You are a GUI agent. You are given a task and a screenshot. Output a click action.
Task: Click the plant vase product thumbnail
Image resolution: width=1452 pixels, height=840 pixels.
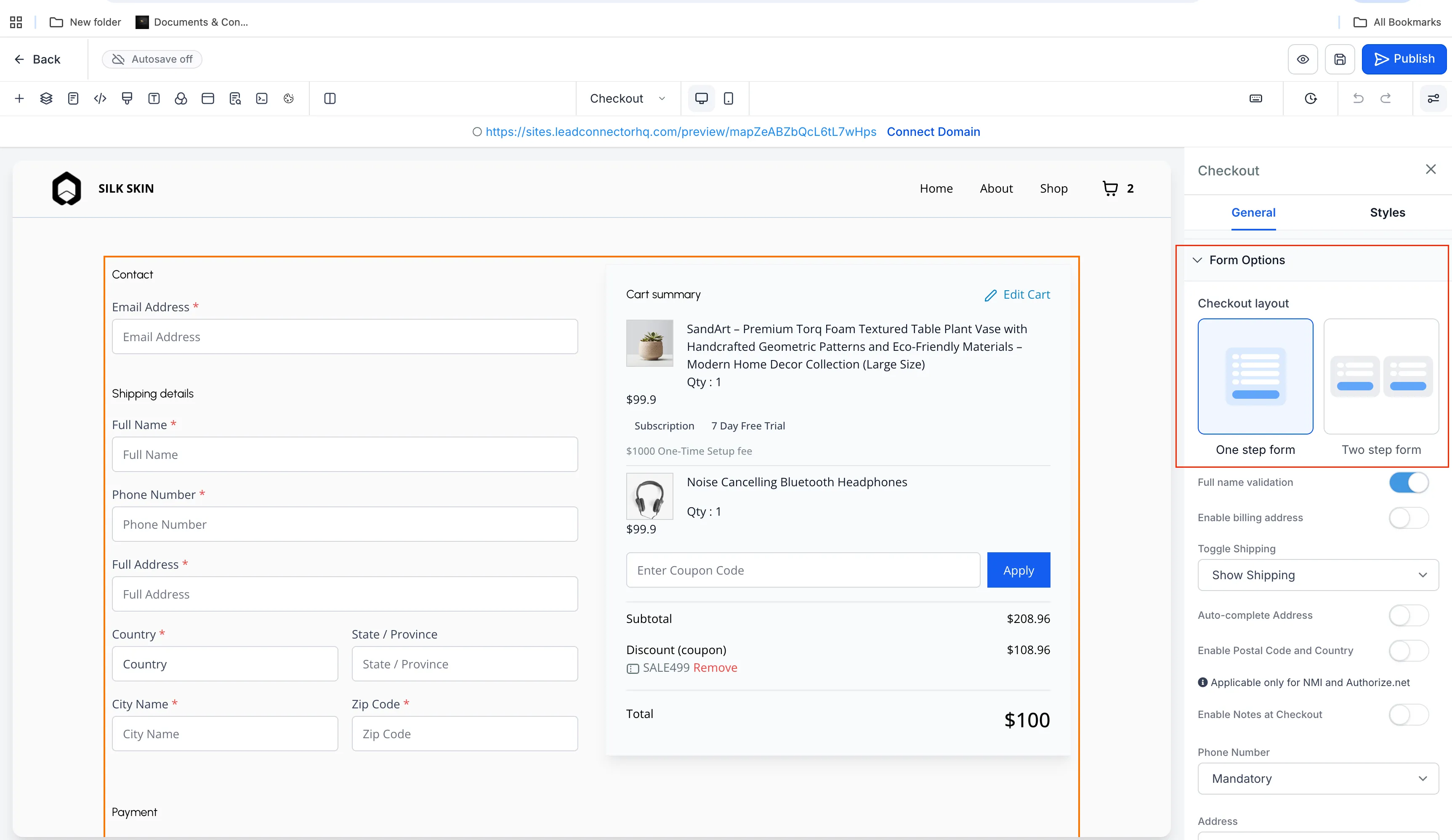(649, 343)
